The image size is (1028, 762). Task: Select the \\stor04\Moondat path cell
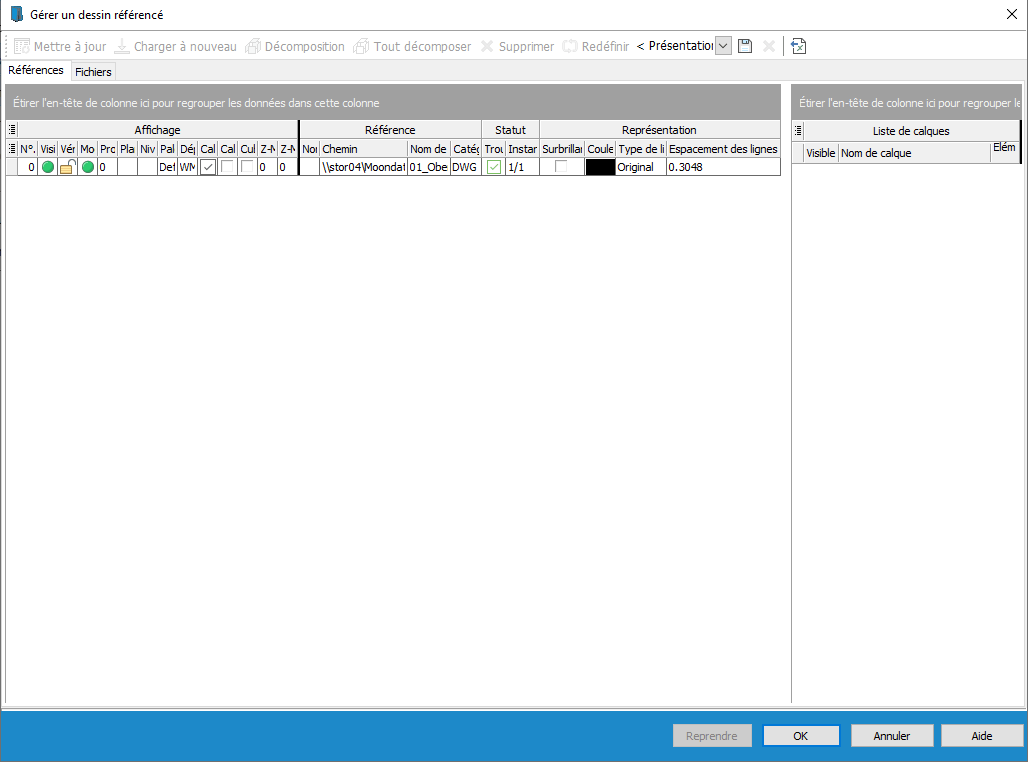tap(363, 167)
